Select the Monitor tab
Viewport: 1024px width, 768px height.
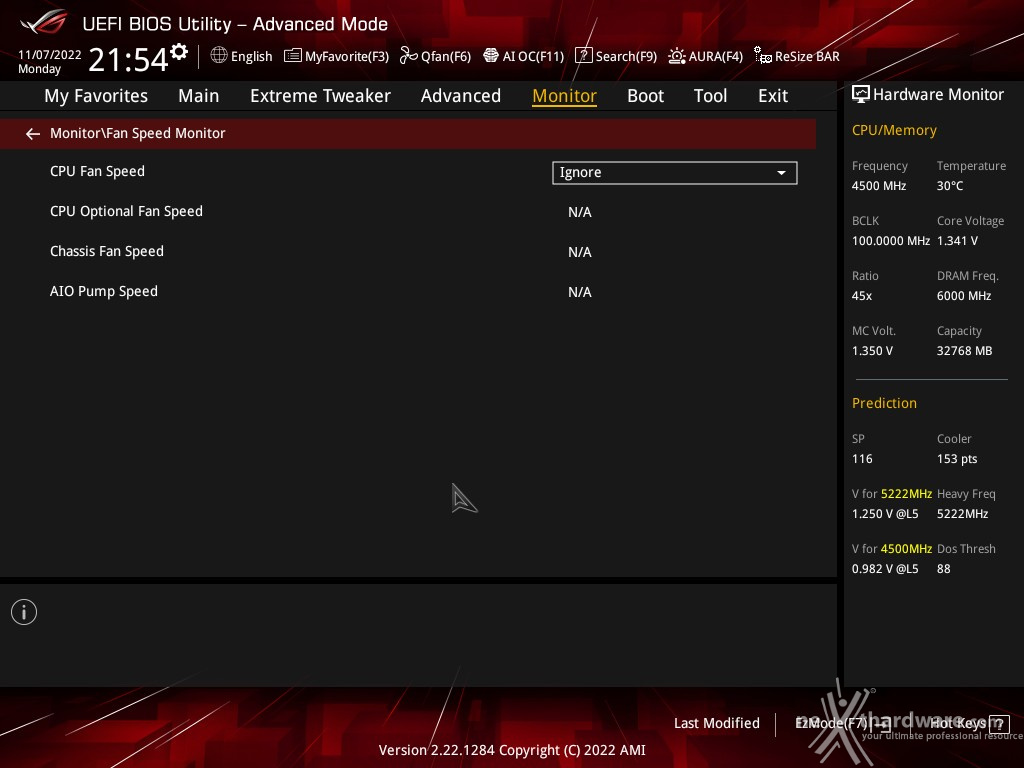tap(564, 96)
